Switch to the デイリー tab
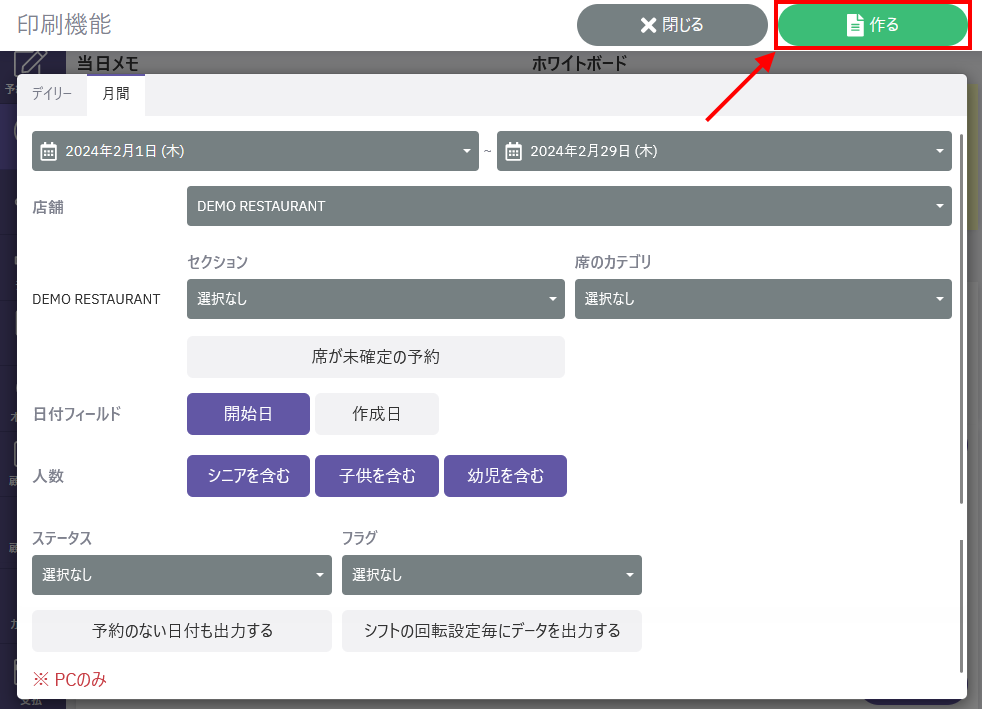 (x=52, y=94)
